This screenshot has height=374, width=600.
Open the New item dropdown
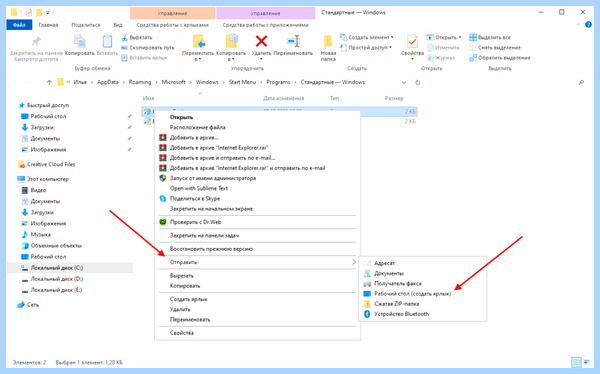[x=392, y=38]
